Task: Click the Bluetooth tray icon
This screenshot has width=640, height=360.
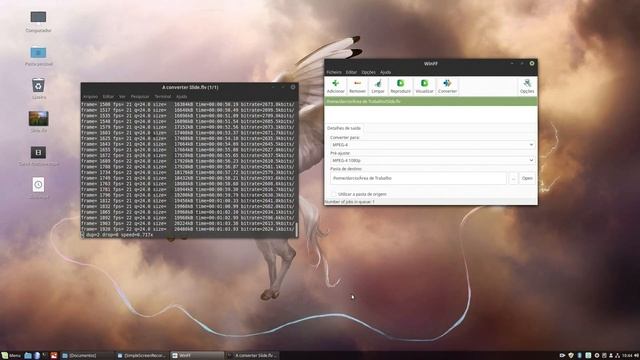Action: [579, 356]
